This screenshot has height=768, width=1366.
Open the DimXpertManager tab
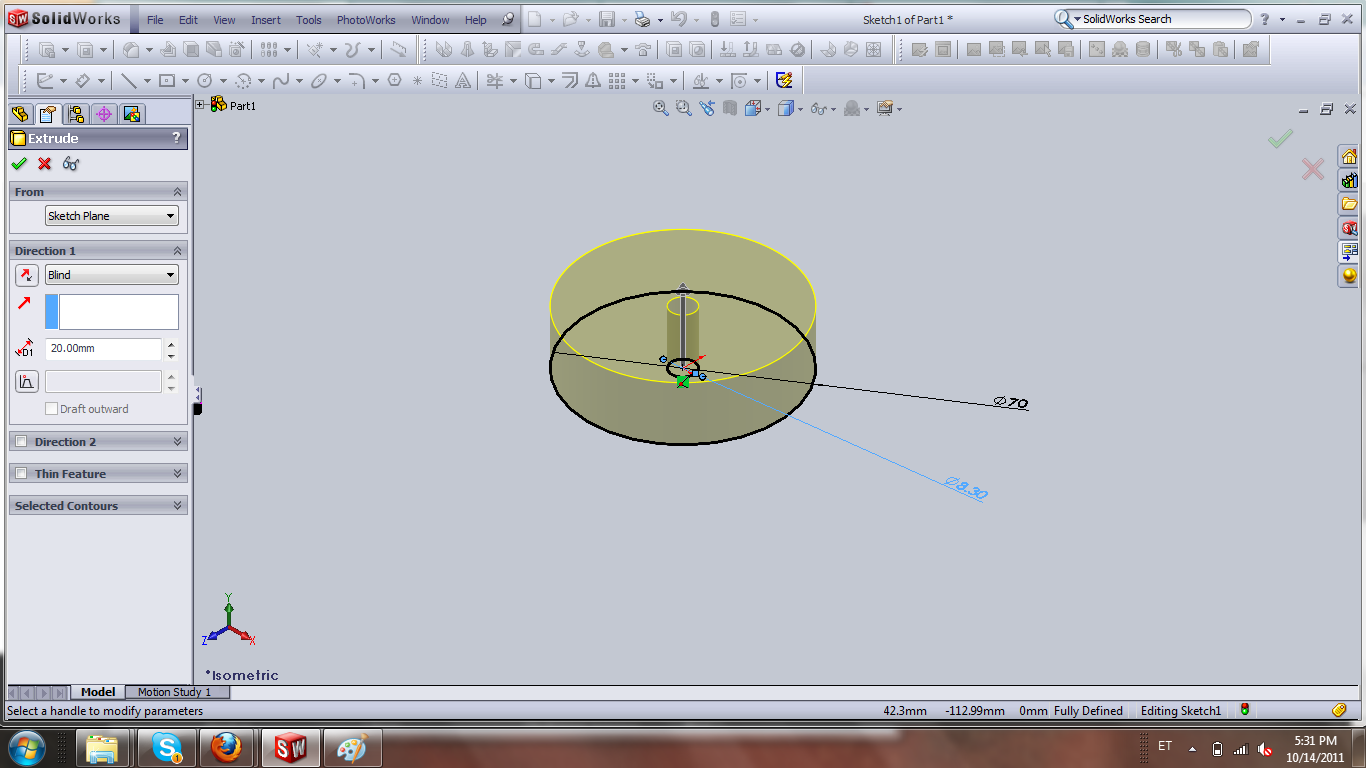point(104,114)
